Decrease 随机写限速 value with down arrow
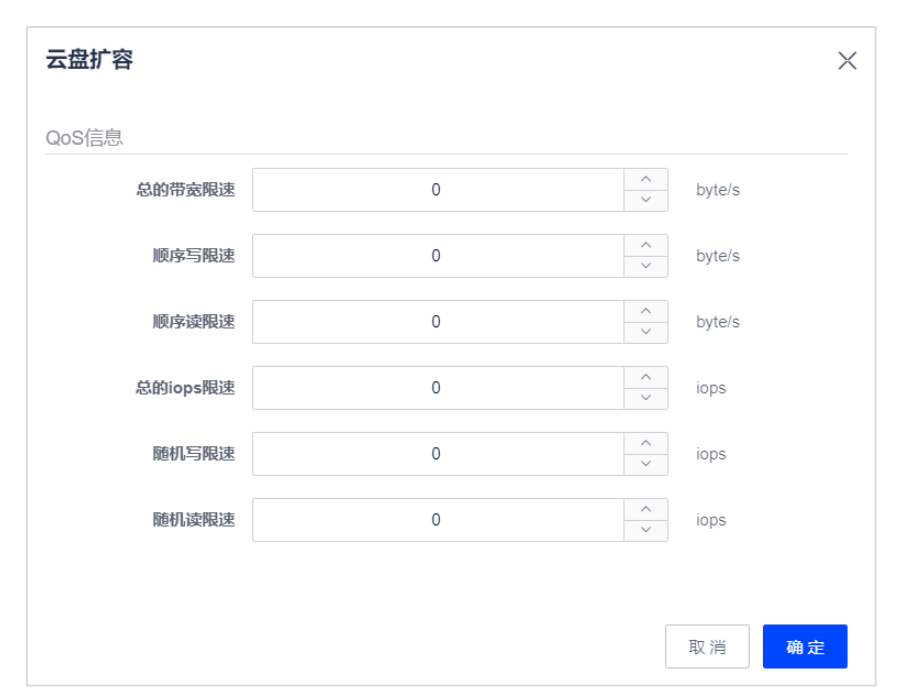The height and width of the screenshot is (692, 912). pyautogui.click(x=646, y=464)
